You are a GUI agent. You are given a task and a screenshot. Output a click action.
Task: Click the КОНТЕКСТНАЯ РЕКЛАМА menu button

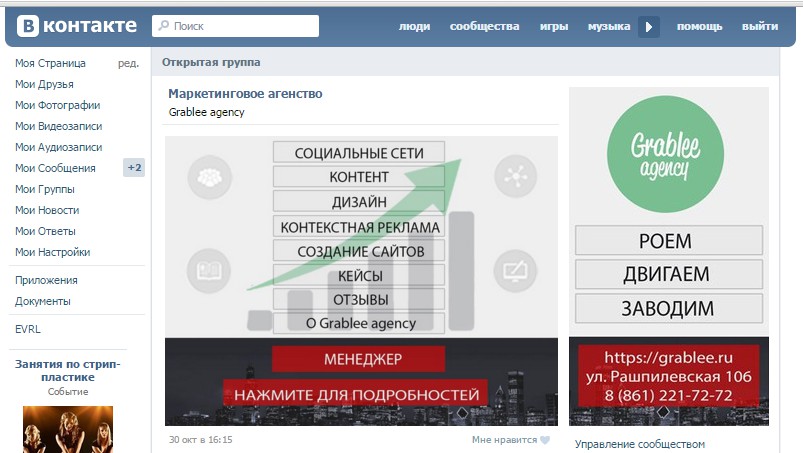(359, 226)
